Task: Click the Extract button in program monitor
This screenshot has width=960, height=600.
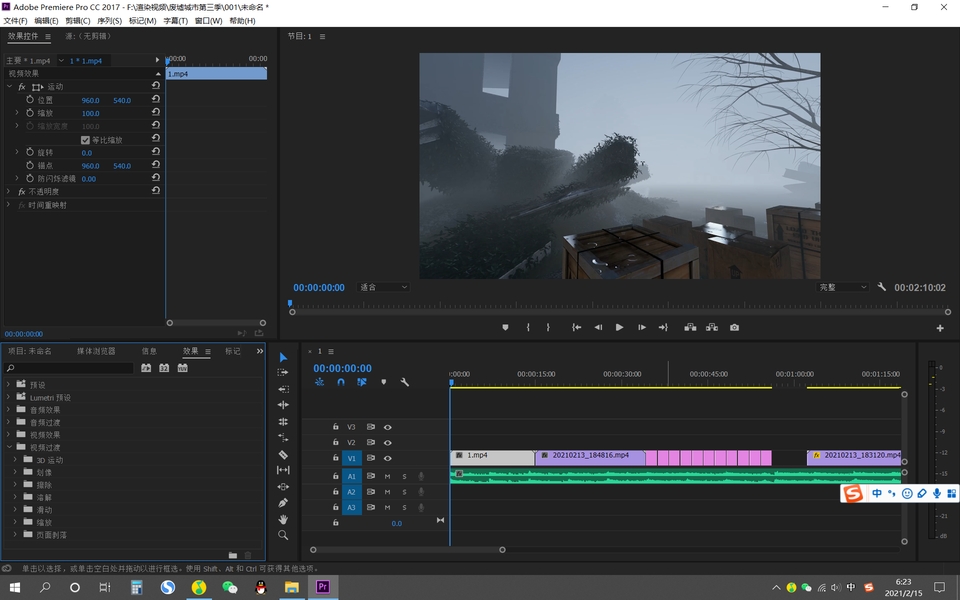Action: point(711,328)
